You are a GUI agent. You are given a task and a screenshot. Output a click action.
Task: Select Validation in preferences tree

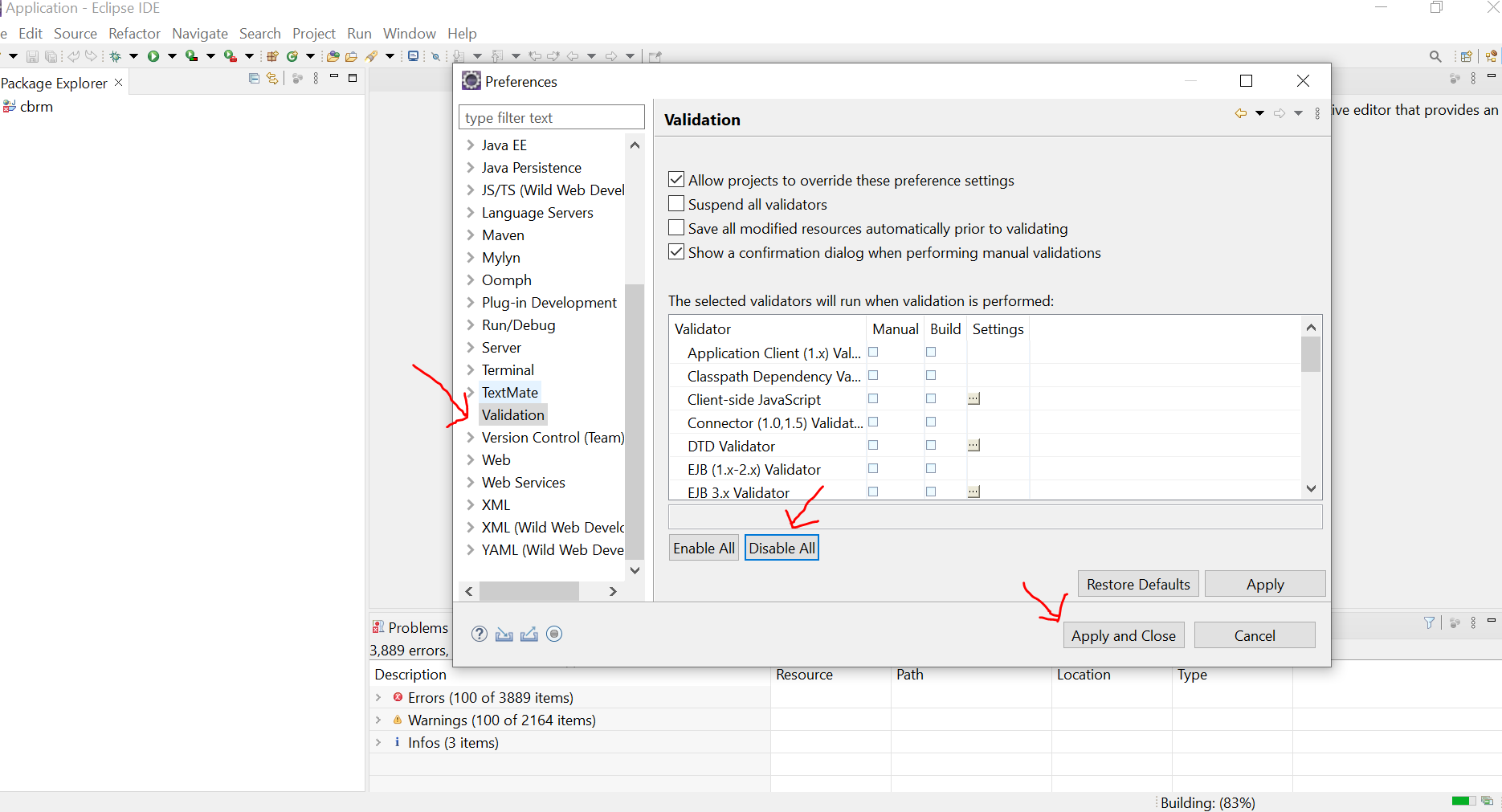(513, 415)
